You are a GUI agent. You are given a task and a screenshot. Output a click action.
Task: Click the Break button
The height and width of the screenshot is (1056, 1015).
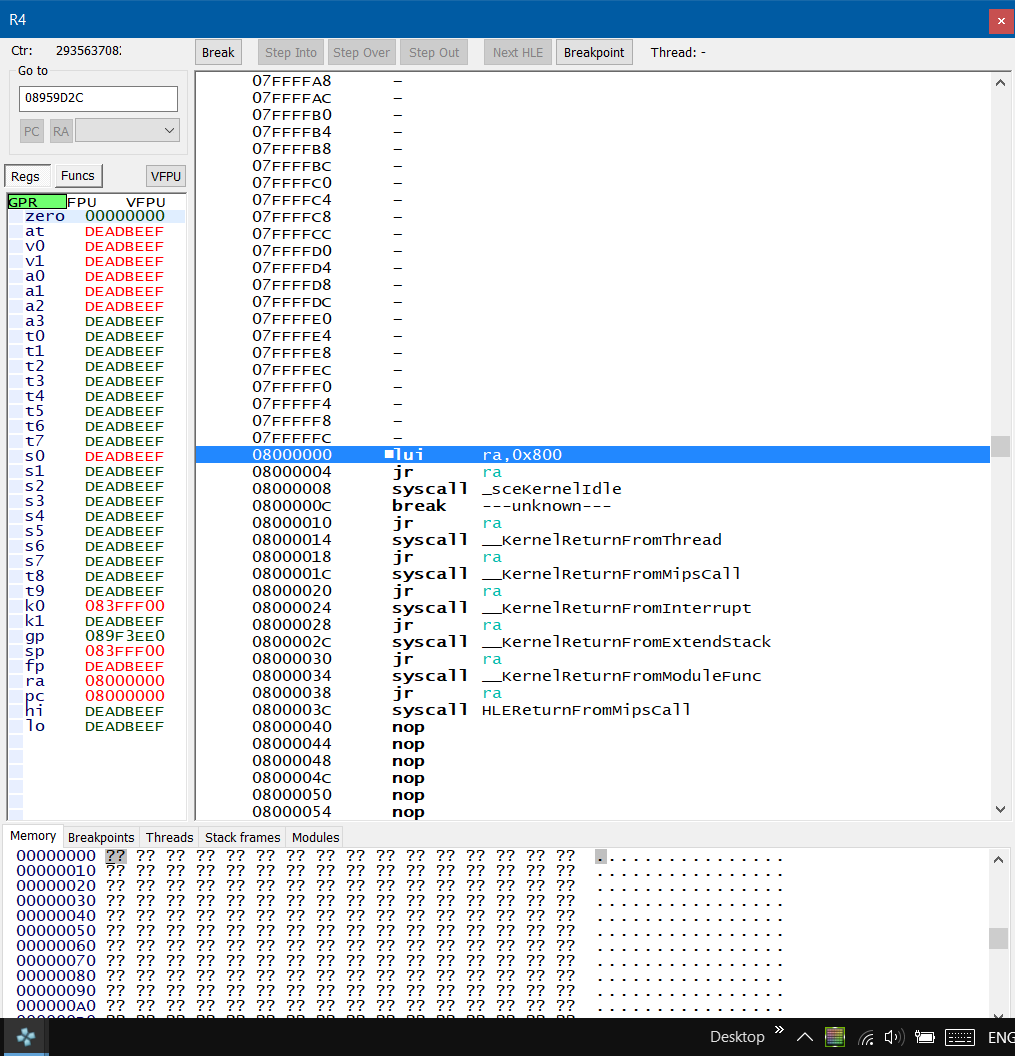pyautogui.click(x=217, y=52)
